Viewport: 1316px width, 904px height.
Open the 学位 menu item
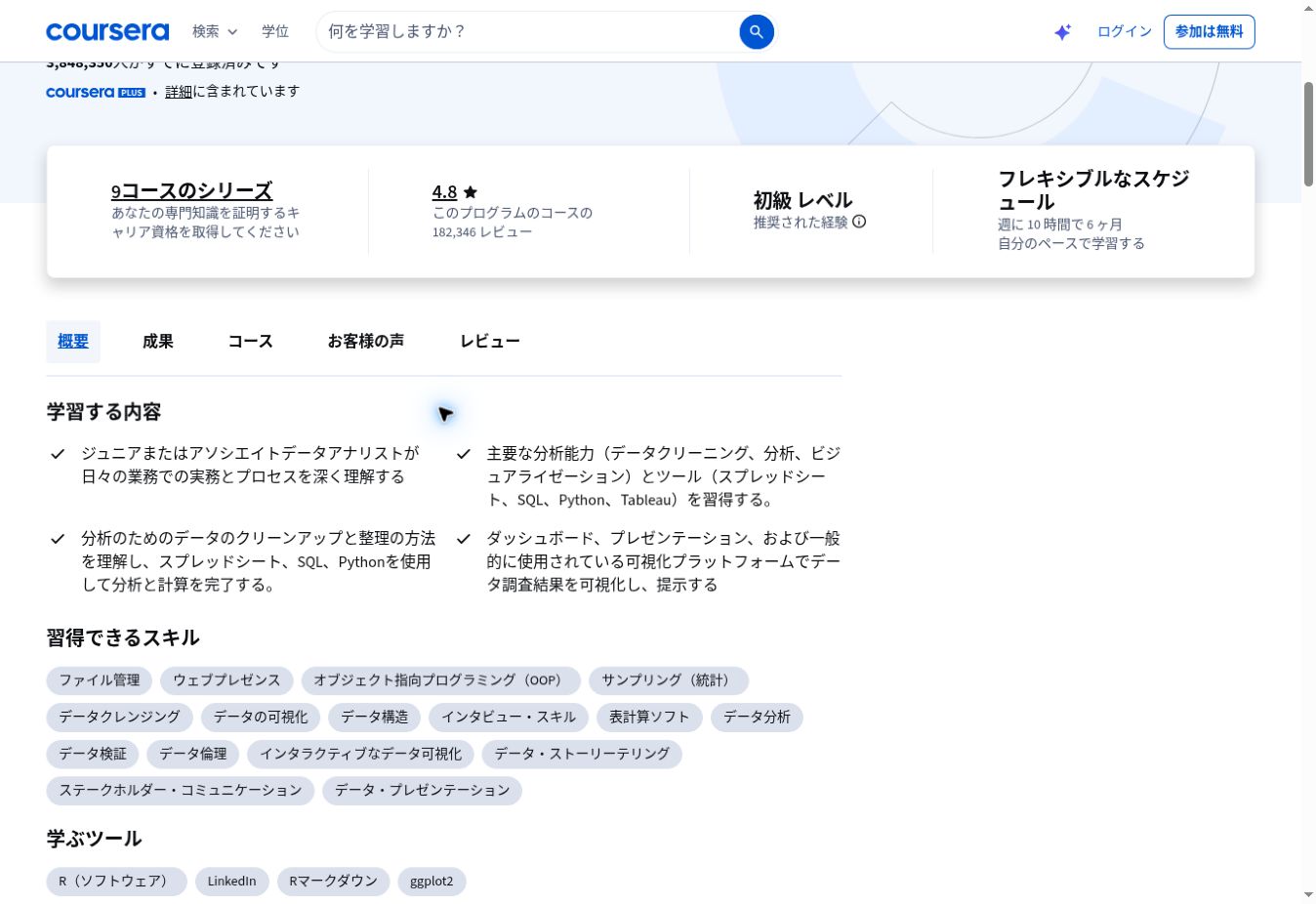[275, 31]
